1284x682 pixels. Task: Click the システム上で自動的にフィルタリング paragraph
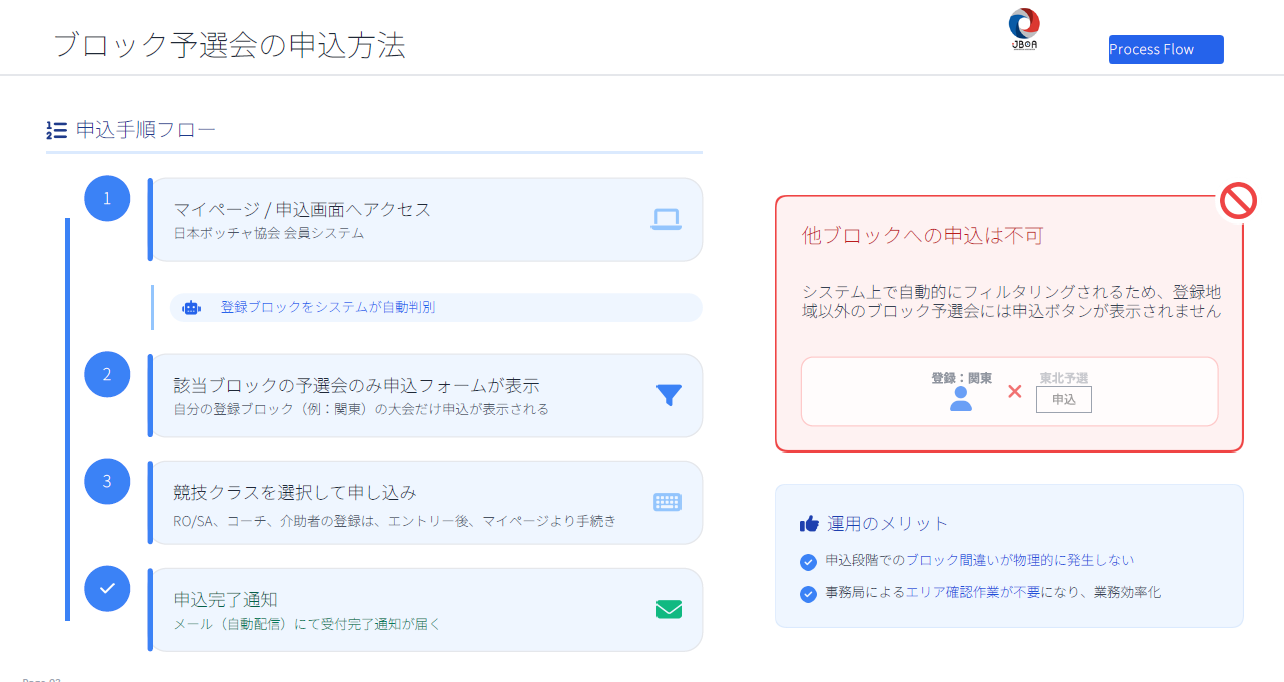click(x=1012, y=301)
